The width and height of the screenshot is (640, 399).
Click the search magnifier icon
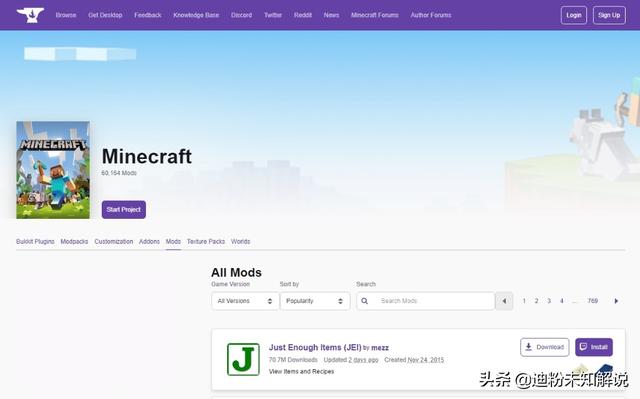[364, 301]
